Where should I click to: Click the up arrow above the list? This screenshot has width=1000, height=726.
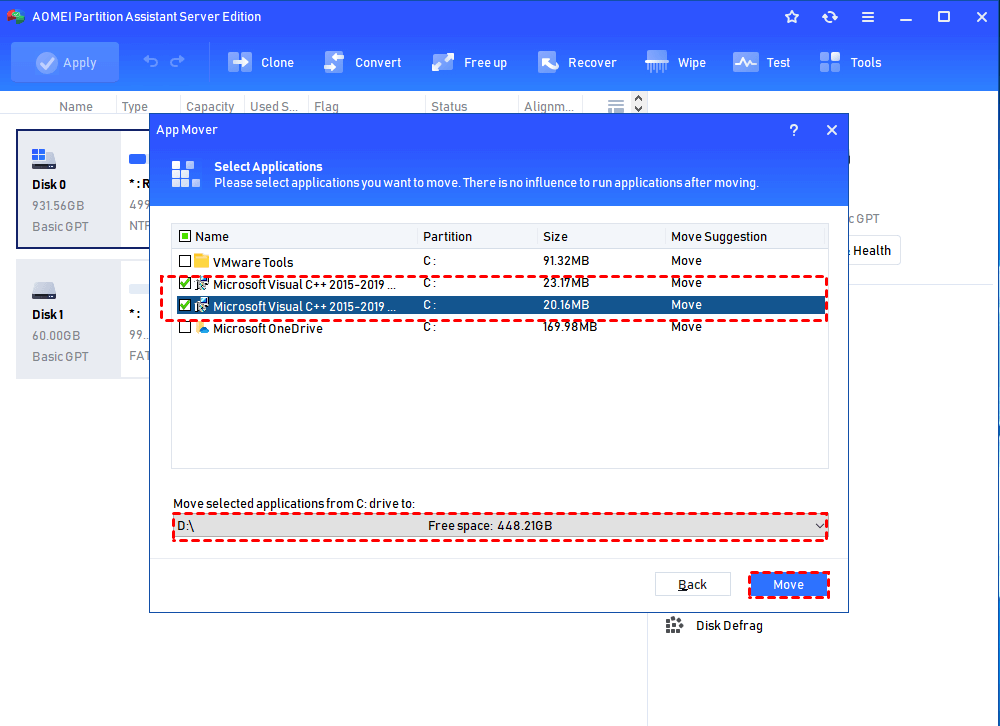[x=638, y=99]
